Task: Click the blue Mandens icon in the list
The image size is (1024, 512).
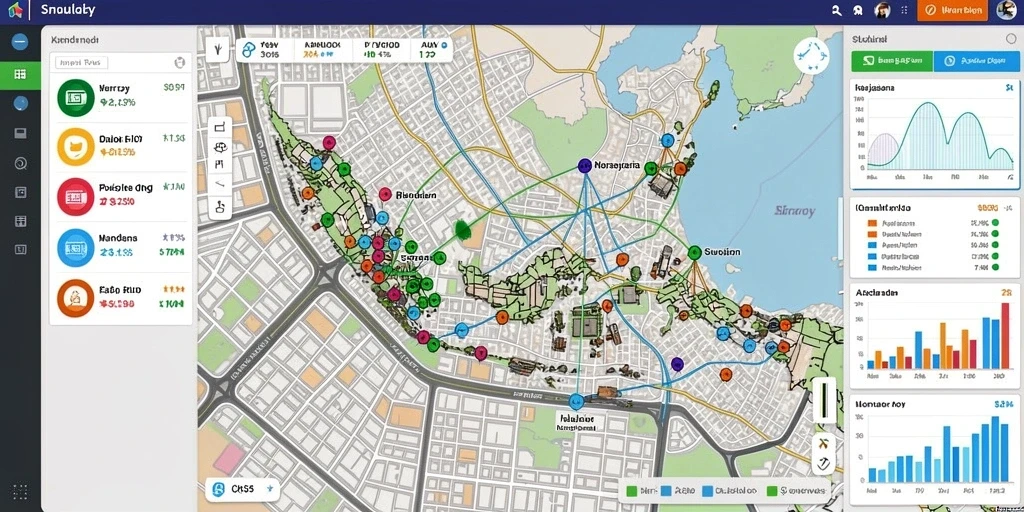Action: point(76,248)
